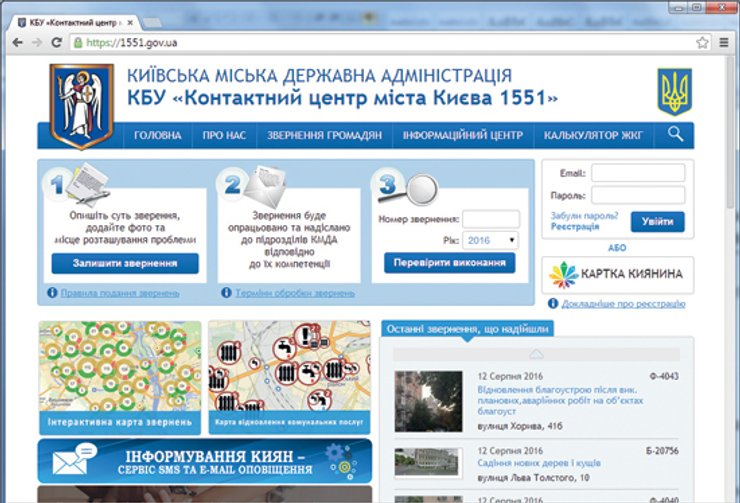
Task: Open the Chrome hamburger menu
Action: pyautogui.click(x=722, y=43)
